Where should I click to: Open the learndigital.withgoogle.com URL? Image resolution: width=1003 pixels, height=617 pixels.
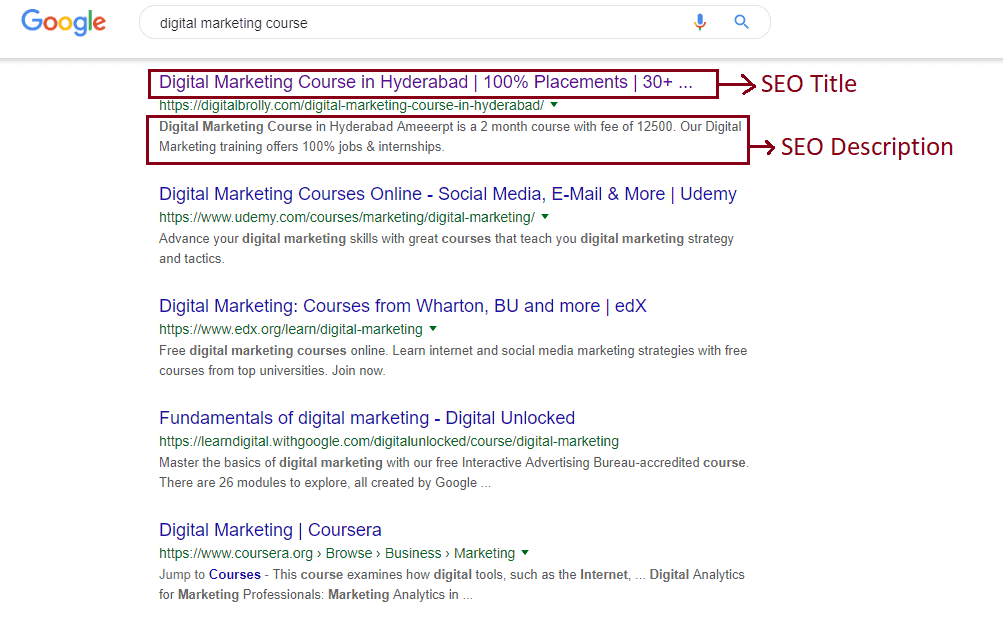tap(389, 441)
